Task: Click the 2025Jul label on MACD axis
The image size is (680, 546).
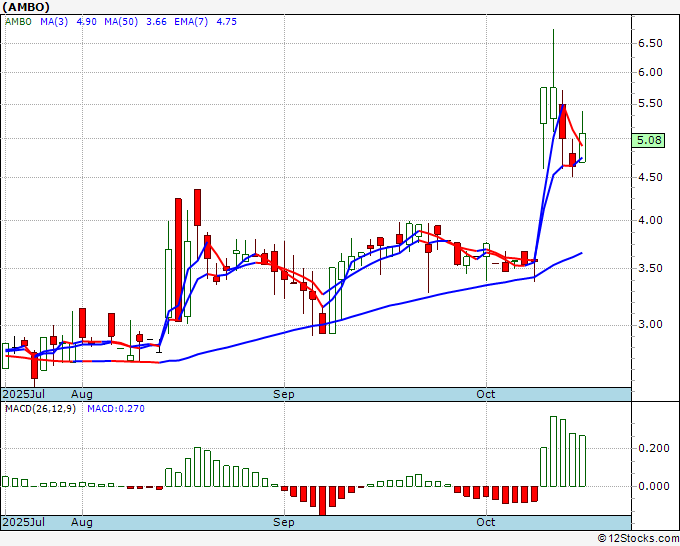Action: pyautogui.click(x=24, y=522)
